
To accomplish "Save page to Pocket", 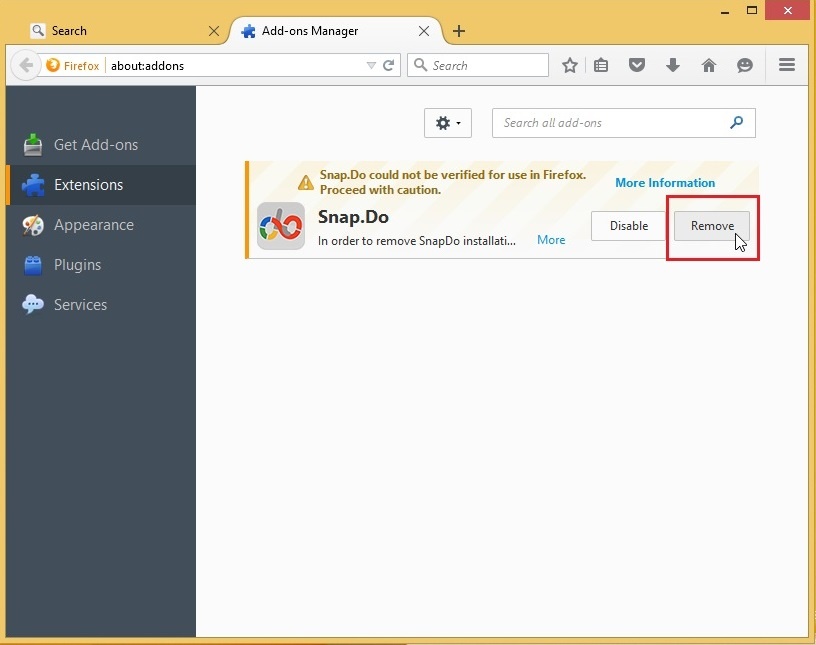I will [637, 64].
